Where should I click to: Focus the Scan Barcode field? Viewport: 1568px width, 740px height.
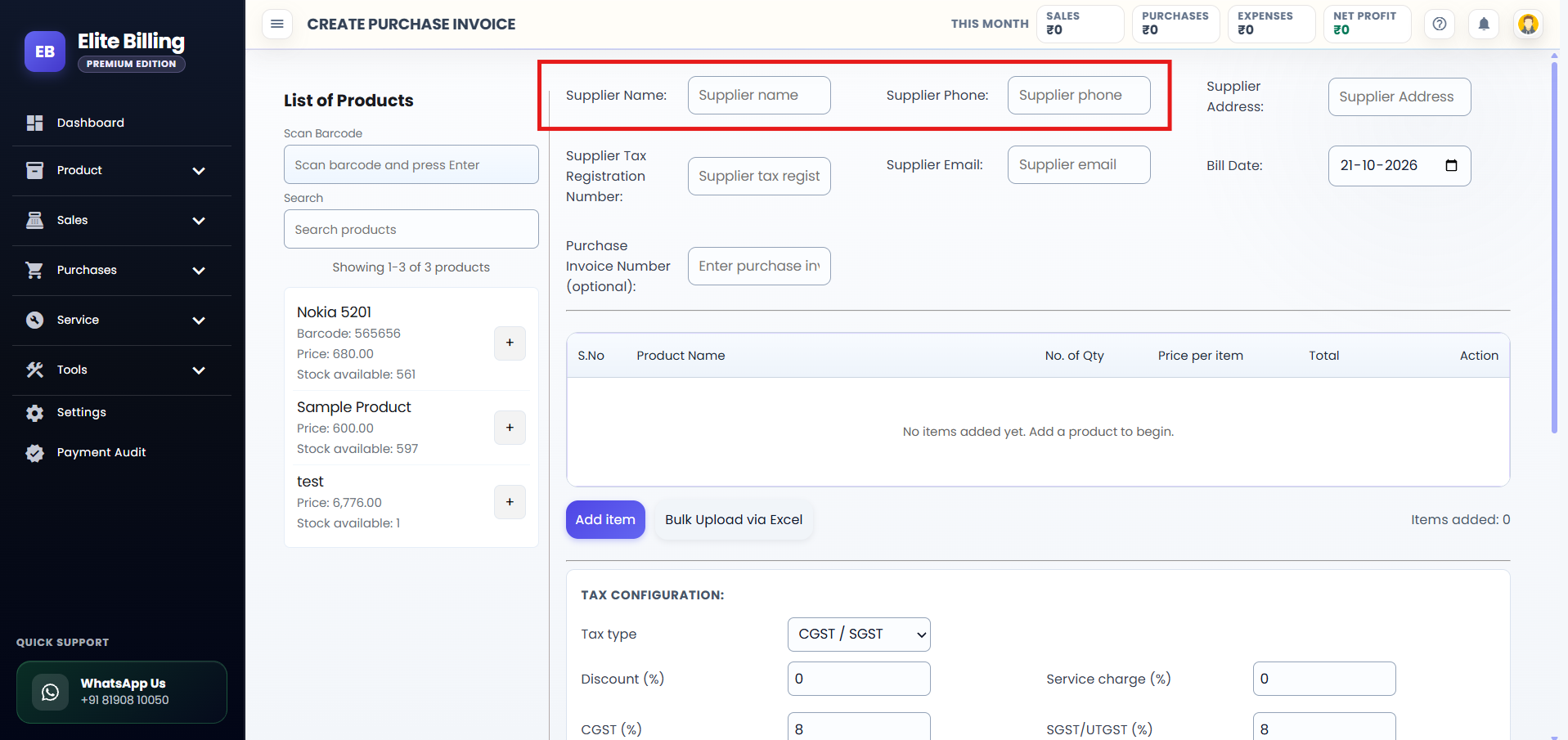(411, 164)
